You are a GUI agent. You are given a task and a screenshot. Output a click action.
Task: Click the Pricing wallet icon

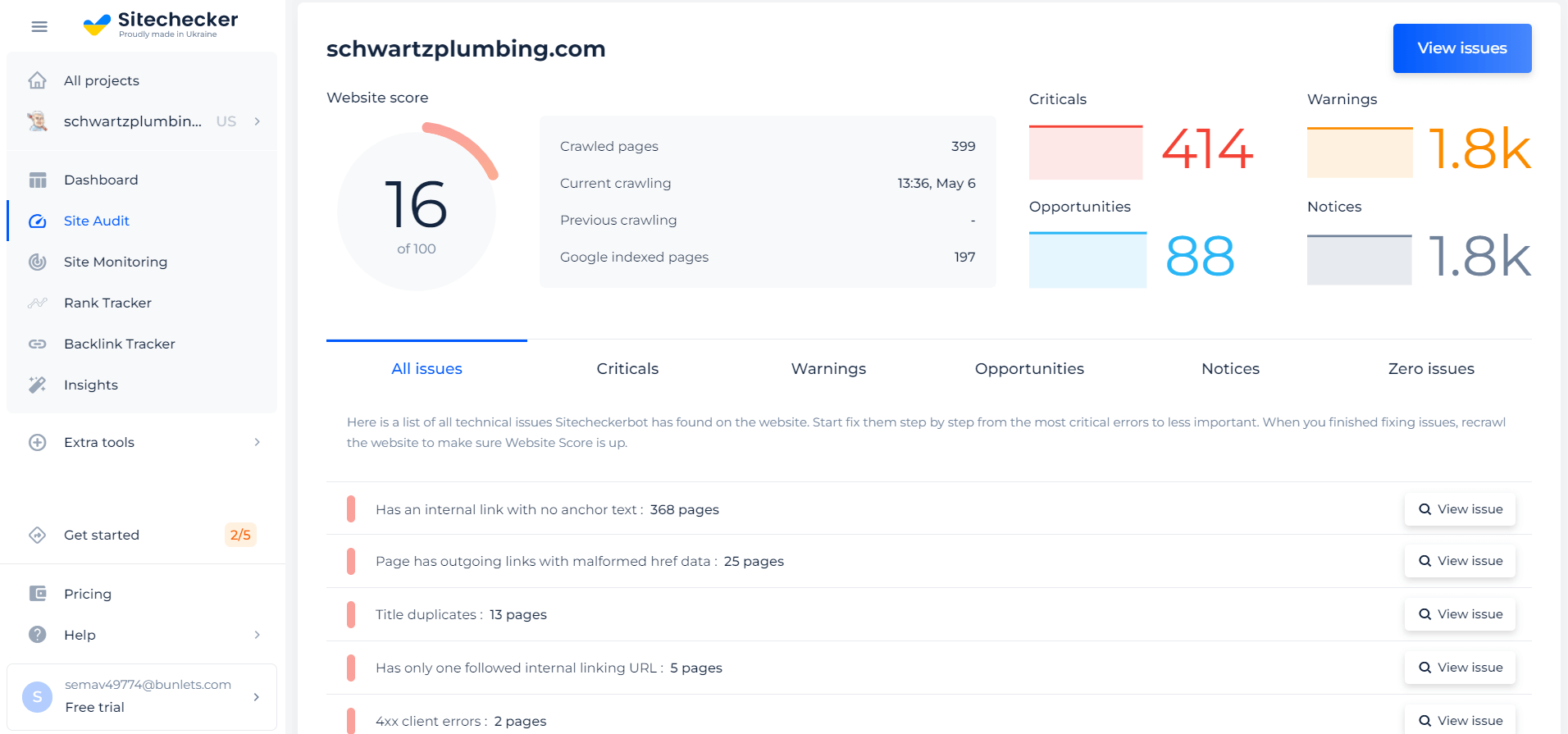pyautogui.click(x=38, y=594)
